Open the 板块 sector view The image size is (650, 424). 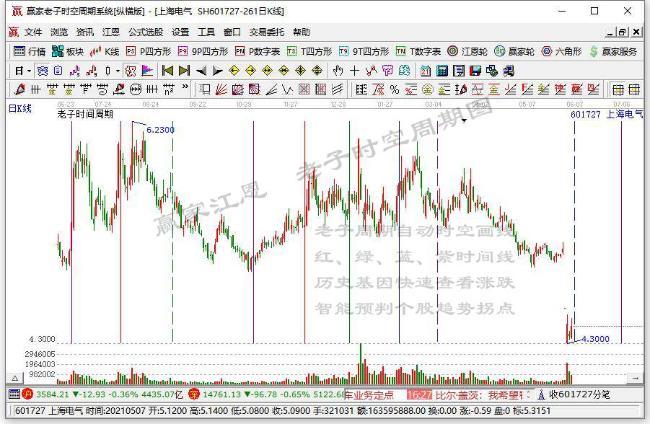(x=68, y=51)
